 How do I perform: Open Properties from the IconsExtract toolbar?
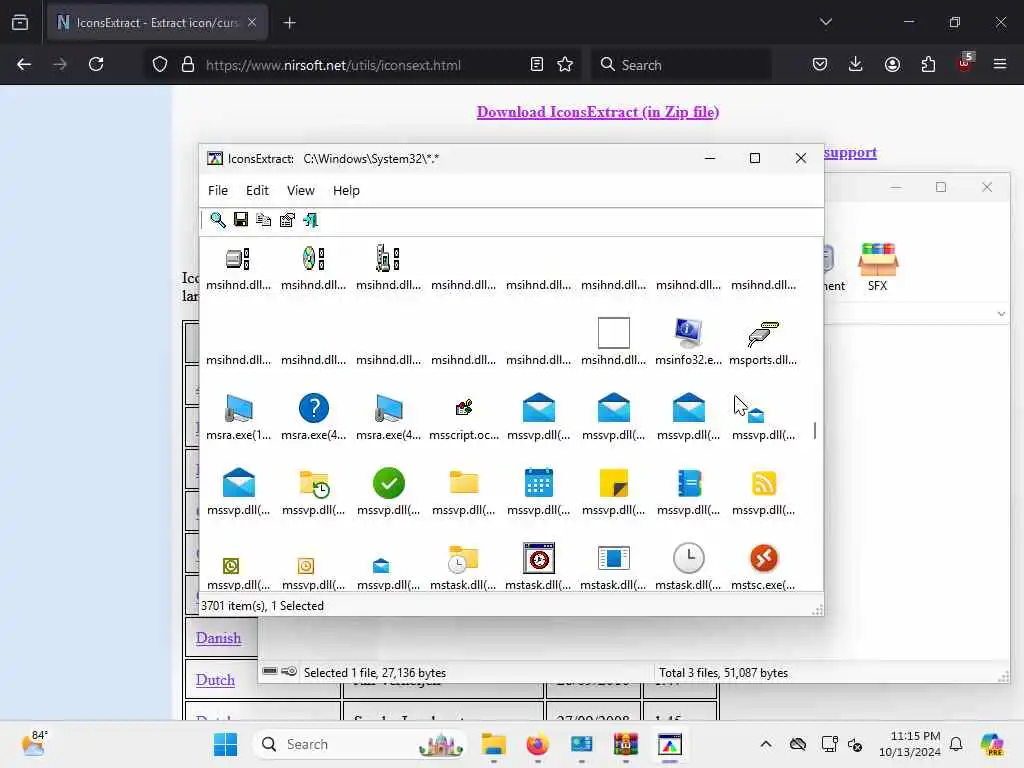287,220
